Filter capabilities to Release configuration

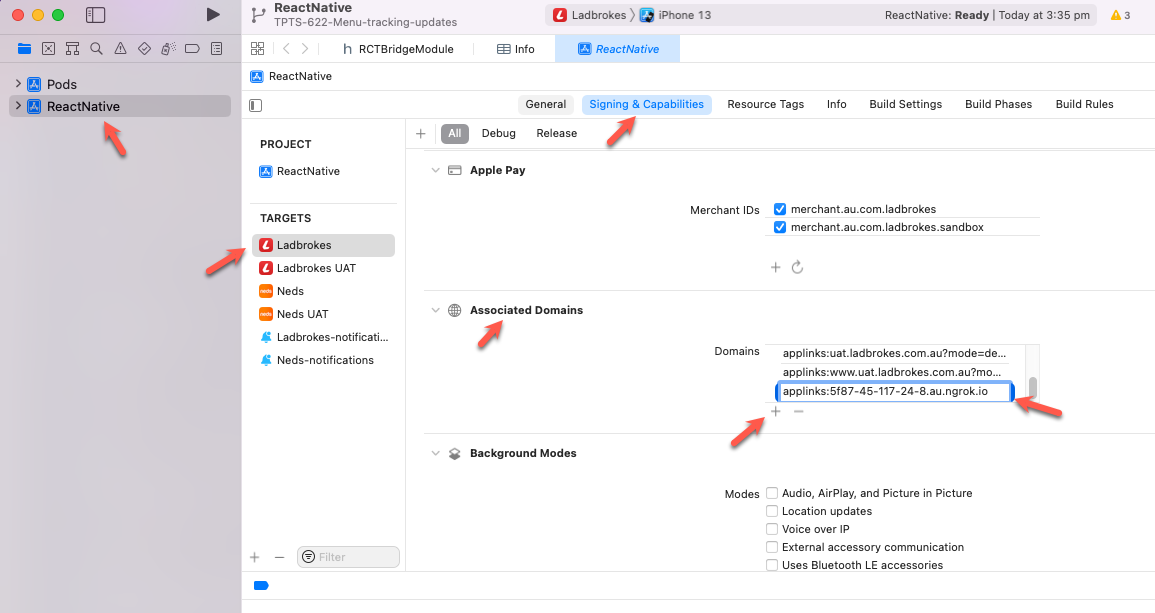[x=557, y=133]
